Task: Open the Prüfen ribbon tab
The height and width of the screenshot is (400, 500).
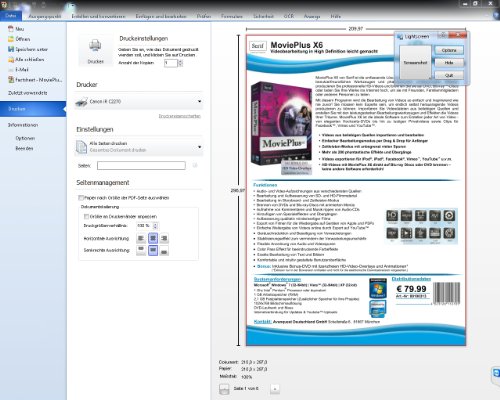Action: pos(204,16)
